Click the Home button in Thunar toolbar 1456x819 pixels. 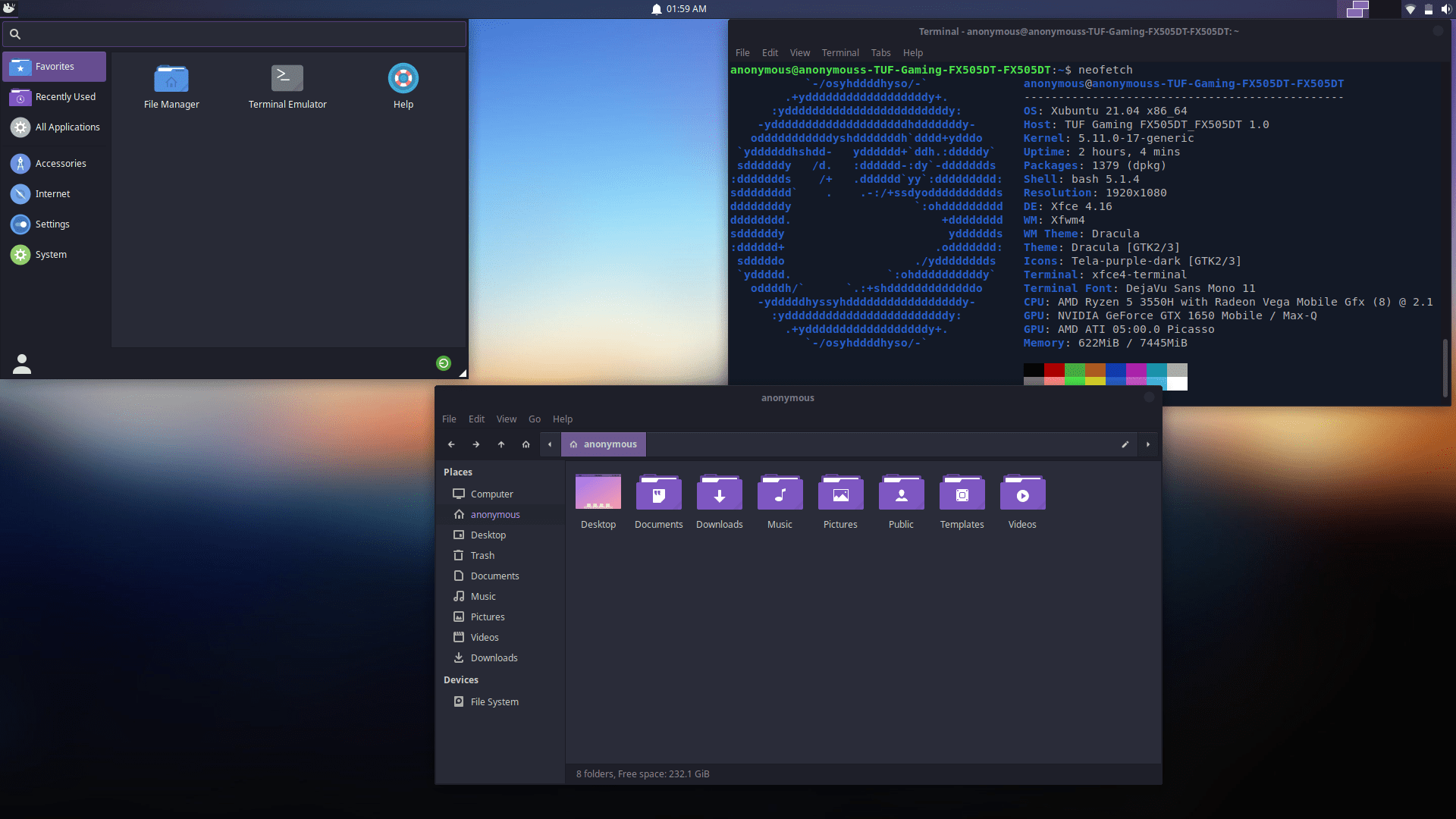525,444
